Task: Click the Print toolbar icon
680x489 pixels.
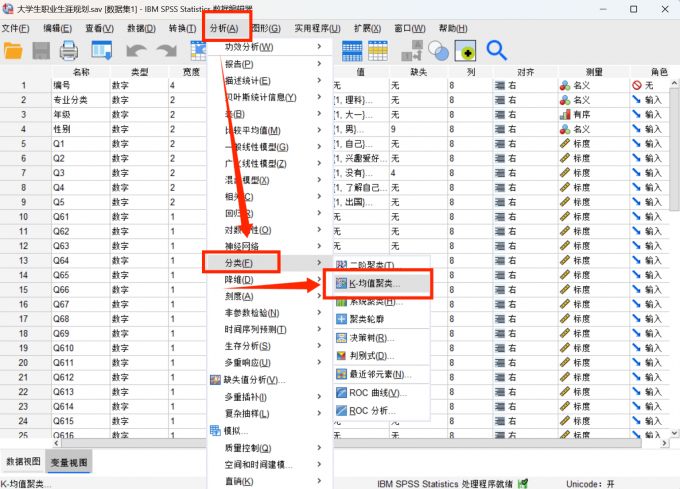Action: (x=69, y=51)
